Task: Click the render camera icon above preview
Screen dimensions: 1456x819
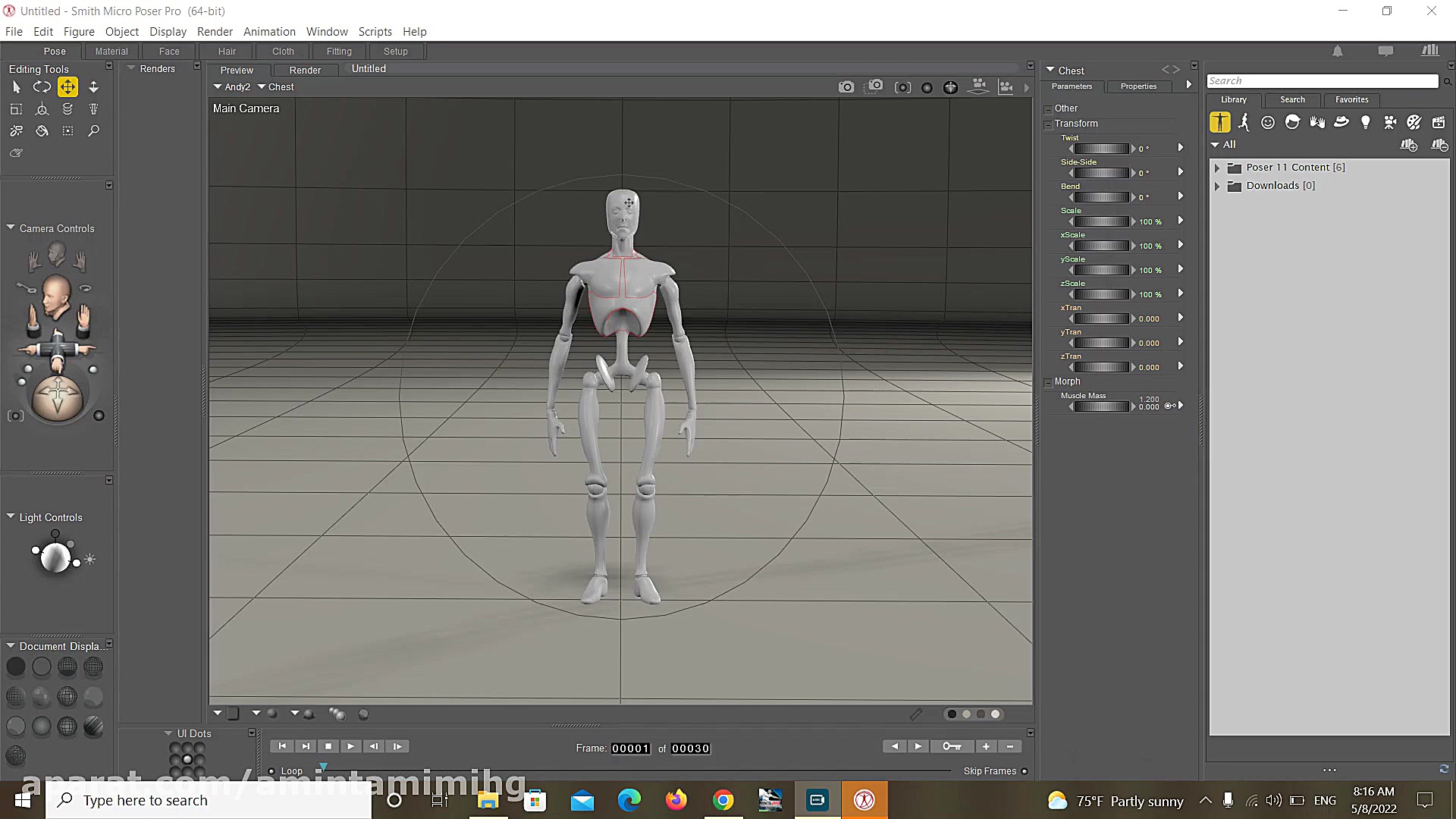Action: pos(846,87)
